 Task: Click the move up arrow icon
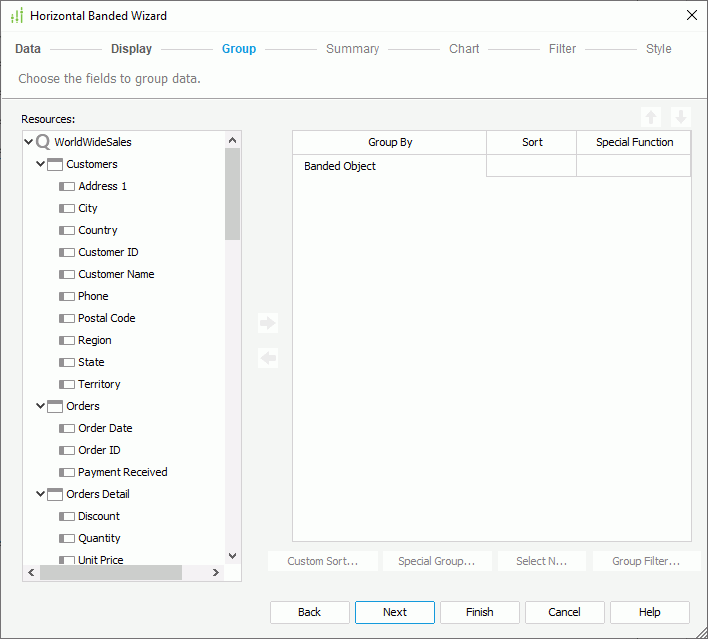point(652,117)
